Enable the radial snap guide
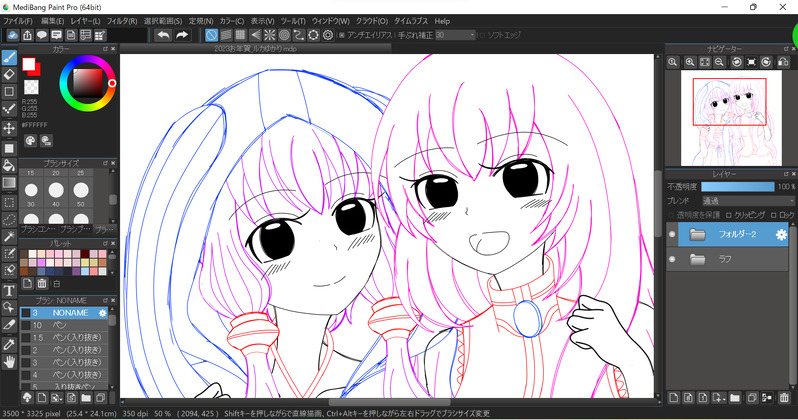 coord(270,35)
